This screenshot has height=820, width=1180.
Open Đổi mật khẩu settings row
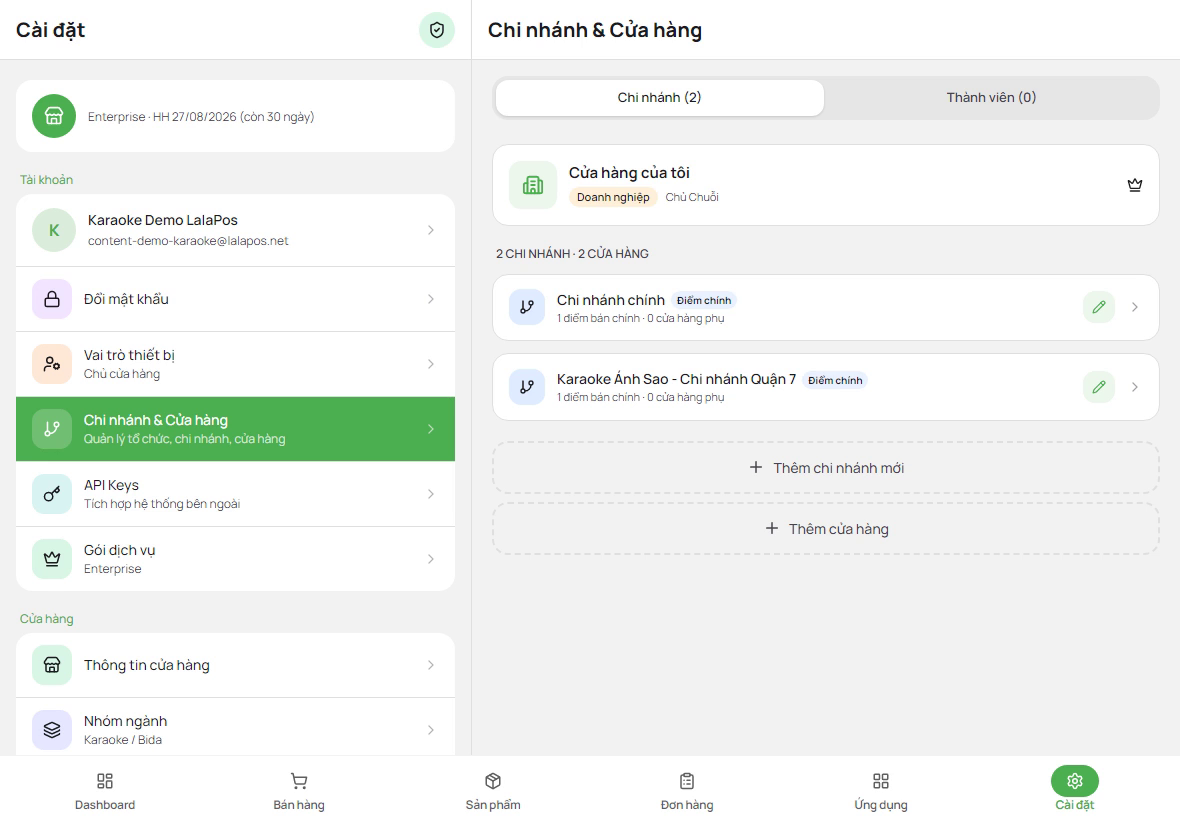coord(236,299)
